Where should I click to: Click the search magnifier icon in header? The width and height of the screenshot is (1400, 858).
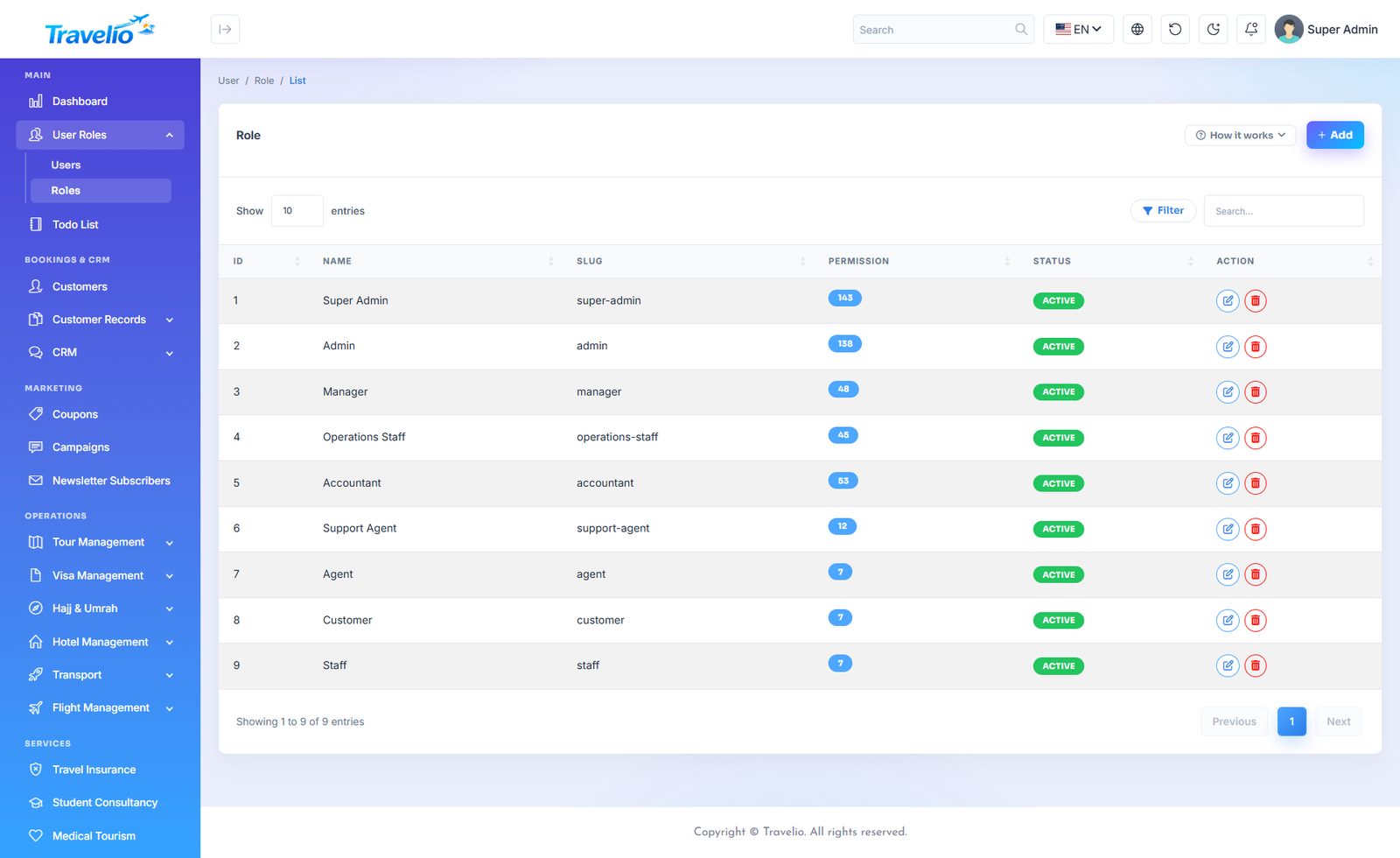coord(1021,29)
